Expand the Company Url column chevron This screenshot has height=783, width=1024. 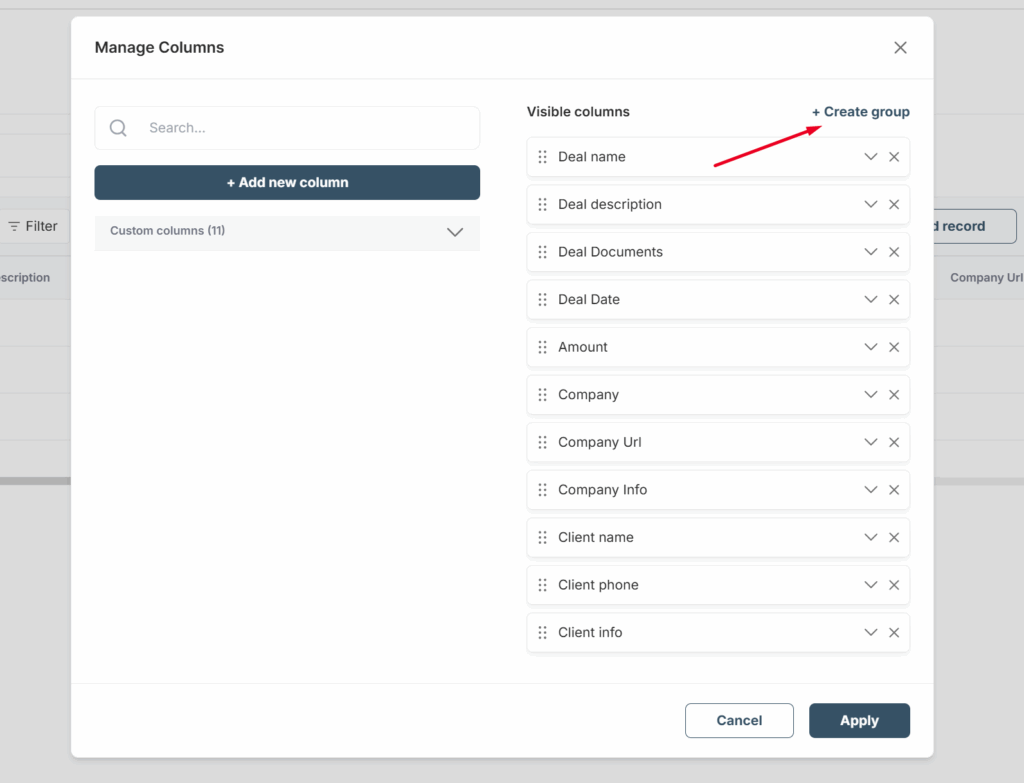tap(870, 442)
